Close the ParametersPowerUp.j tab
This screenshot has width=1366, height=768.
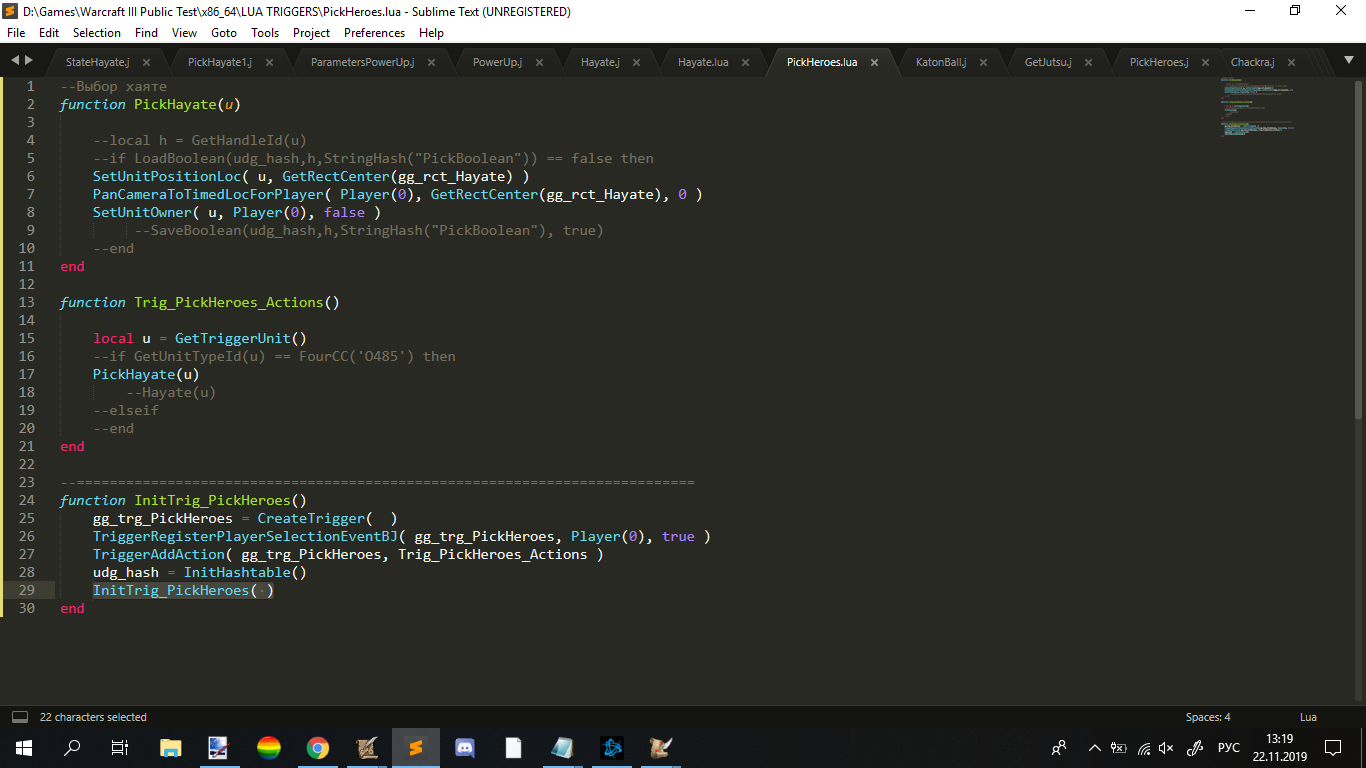pyautogui.click(x=432, y=62)
